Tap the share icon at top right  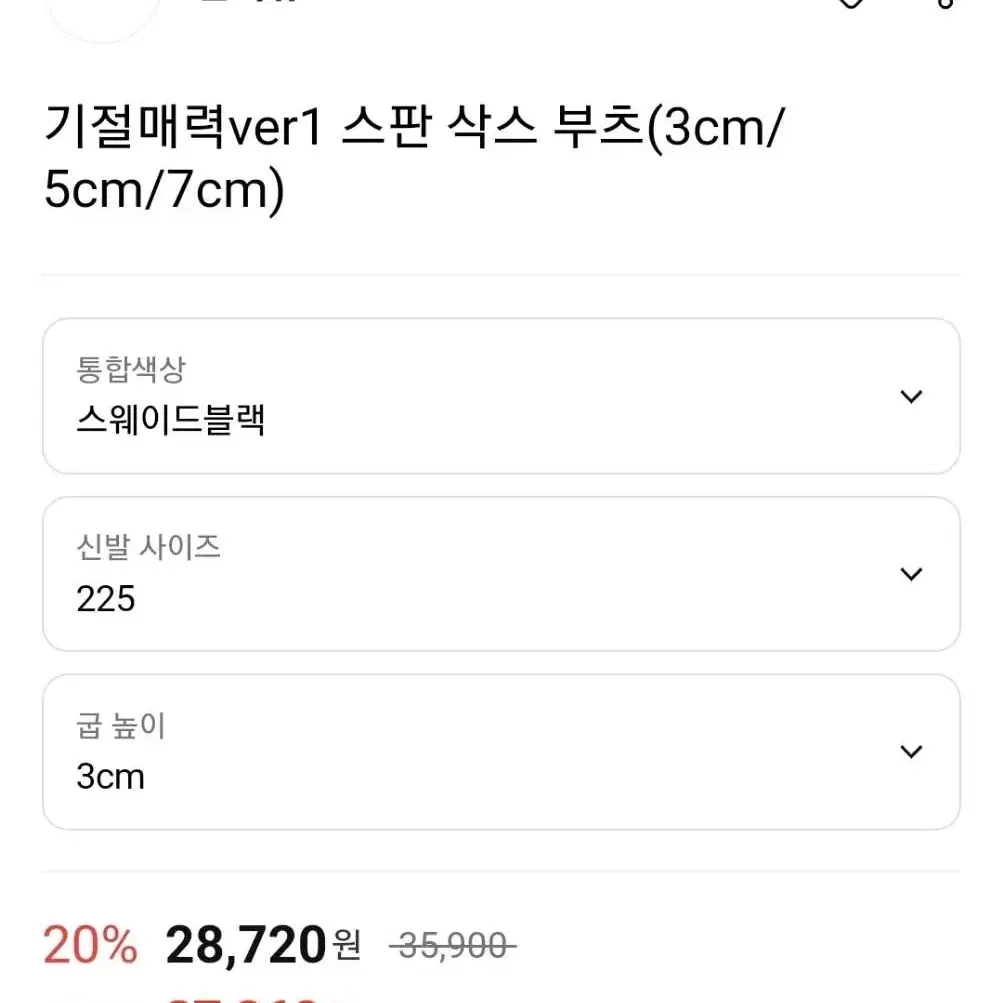[945, 3]
